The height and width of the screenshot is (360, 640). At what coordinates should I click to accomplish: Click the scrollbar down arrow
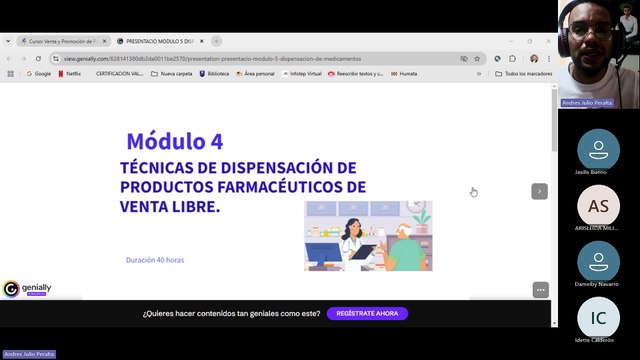[554, 323]
